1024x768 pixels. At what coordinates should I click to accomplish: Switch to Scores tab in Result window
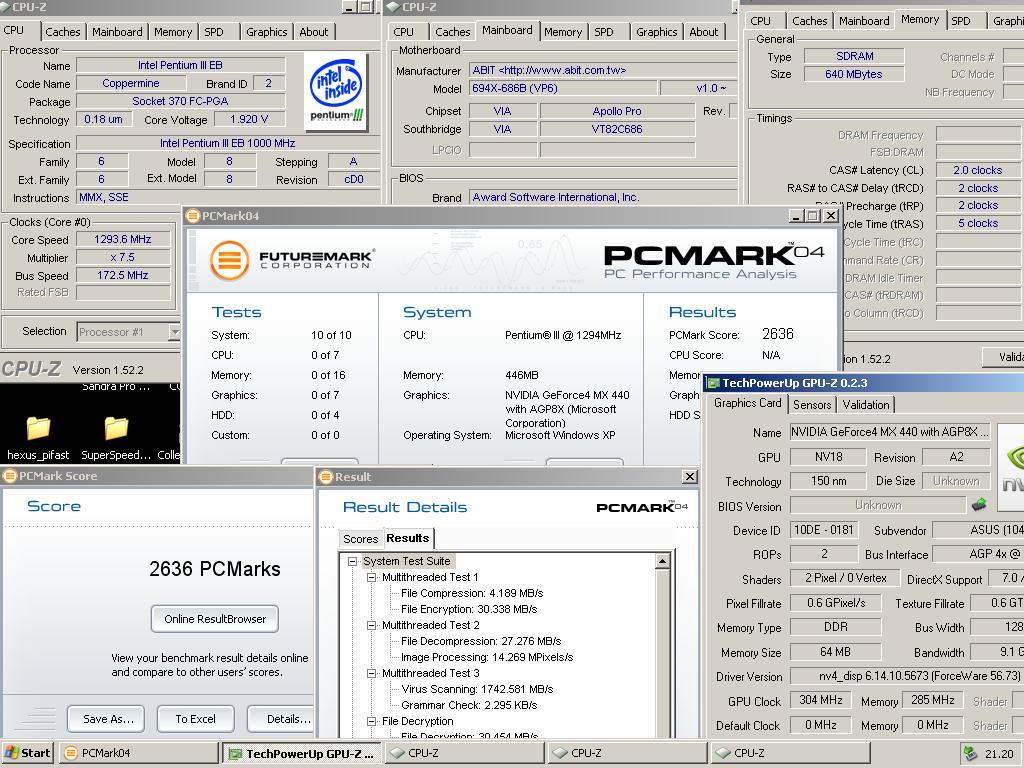click(x=360, y=539)
